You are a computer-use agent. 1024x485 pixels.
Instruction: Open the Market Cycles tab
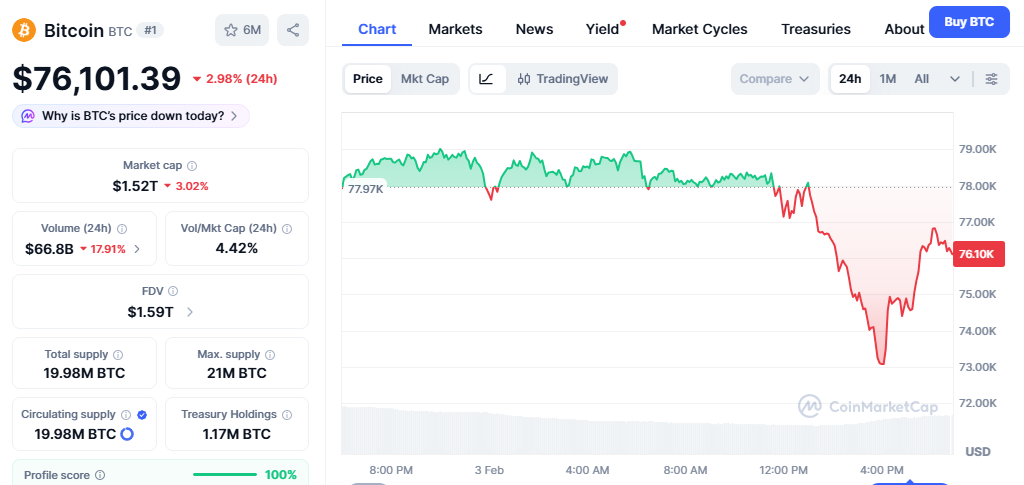[x=699, y=29]
